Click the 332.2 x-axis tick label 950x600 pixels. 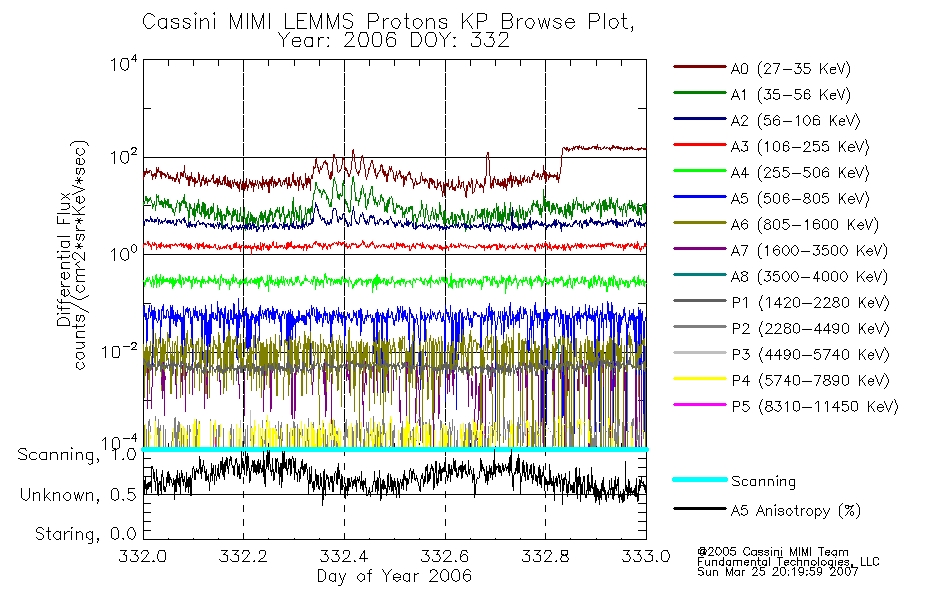coord(243,556)
